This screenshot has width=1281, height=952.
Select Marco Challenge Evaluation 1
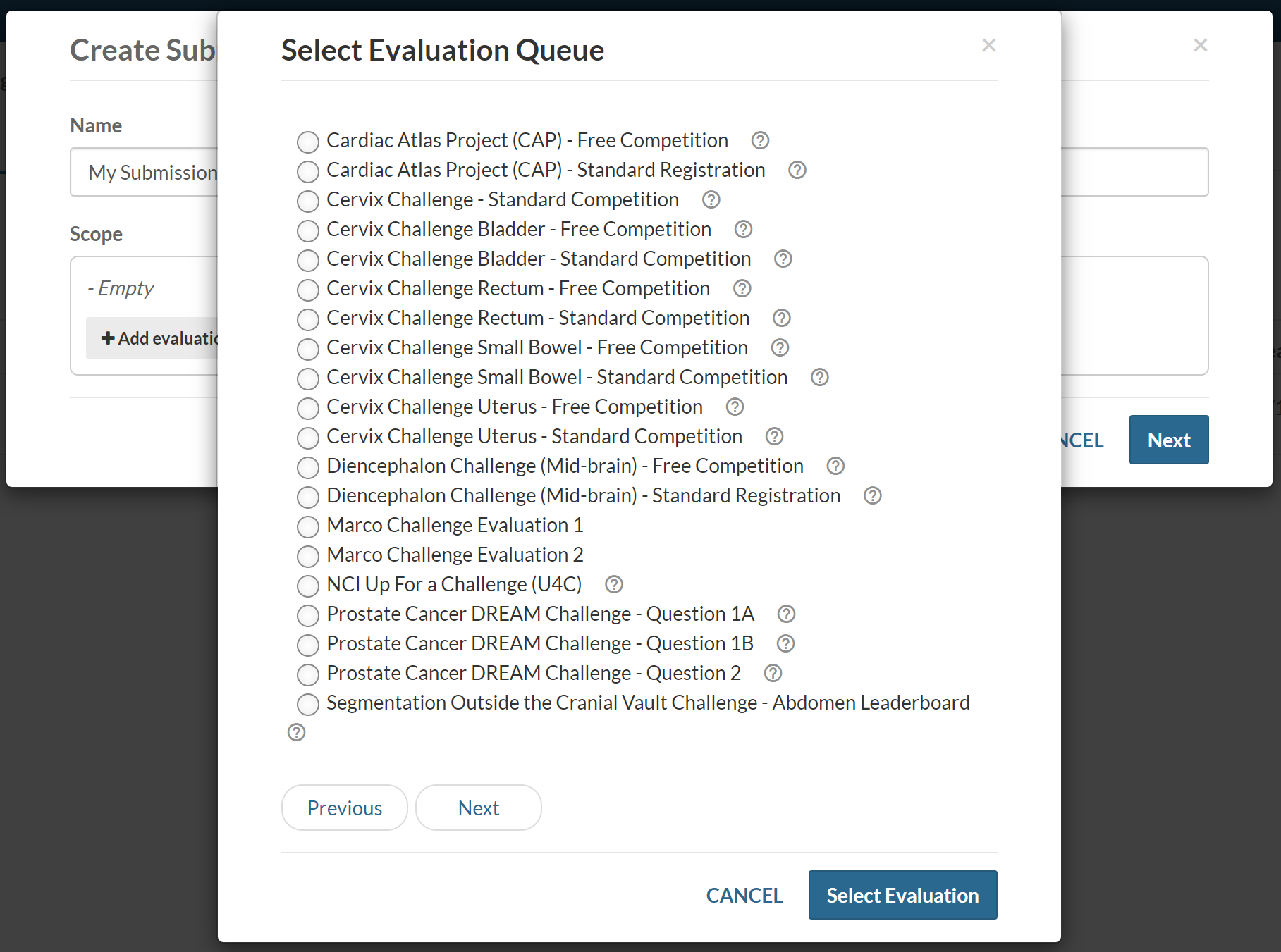pos(308,526)
